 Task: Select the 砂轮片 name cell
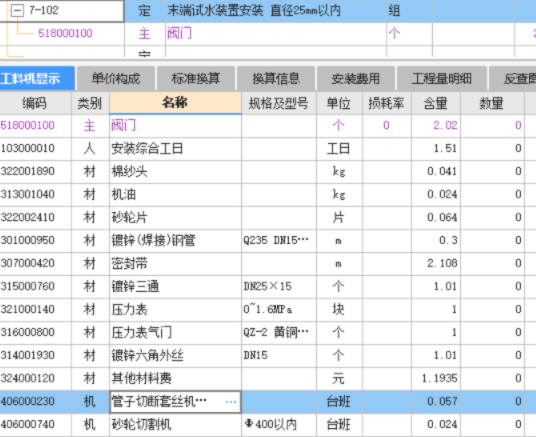coord(175,217)
